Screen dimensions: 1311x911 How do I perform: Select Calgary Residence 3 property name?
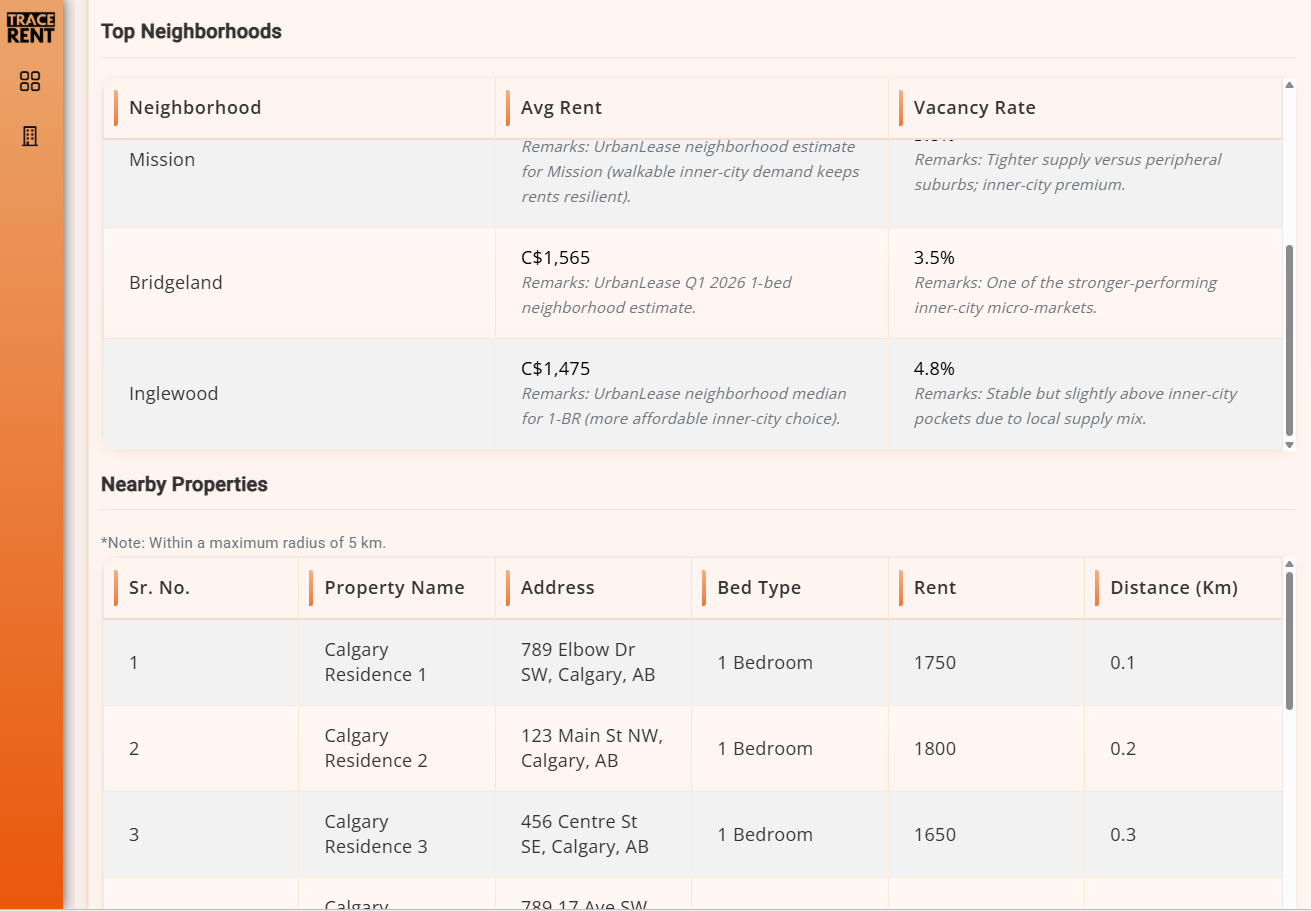click(x=376, y=834)
